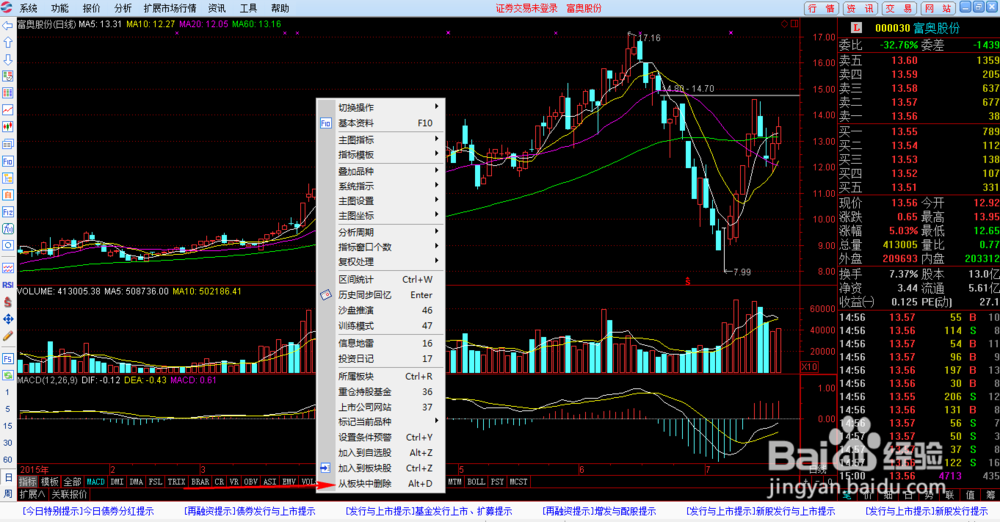Choose 设置条件预警 in context menu
Image resolution: width=1000 pixels, height=522 pixels.
coord(381,437)
